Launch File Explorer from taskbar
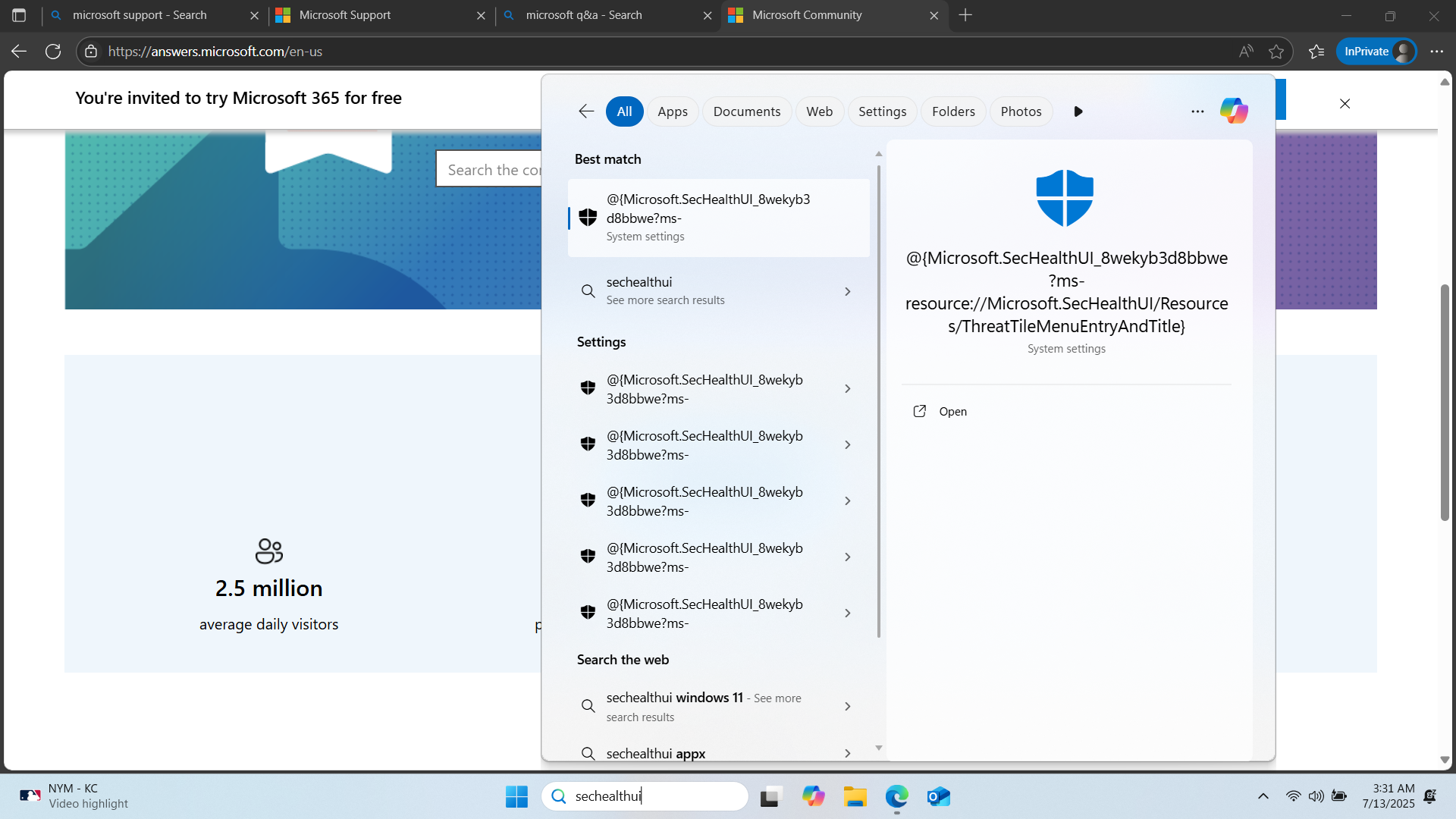 855,796
